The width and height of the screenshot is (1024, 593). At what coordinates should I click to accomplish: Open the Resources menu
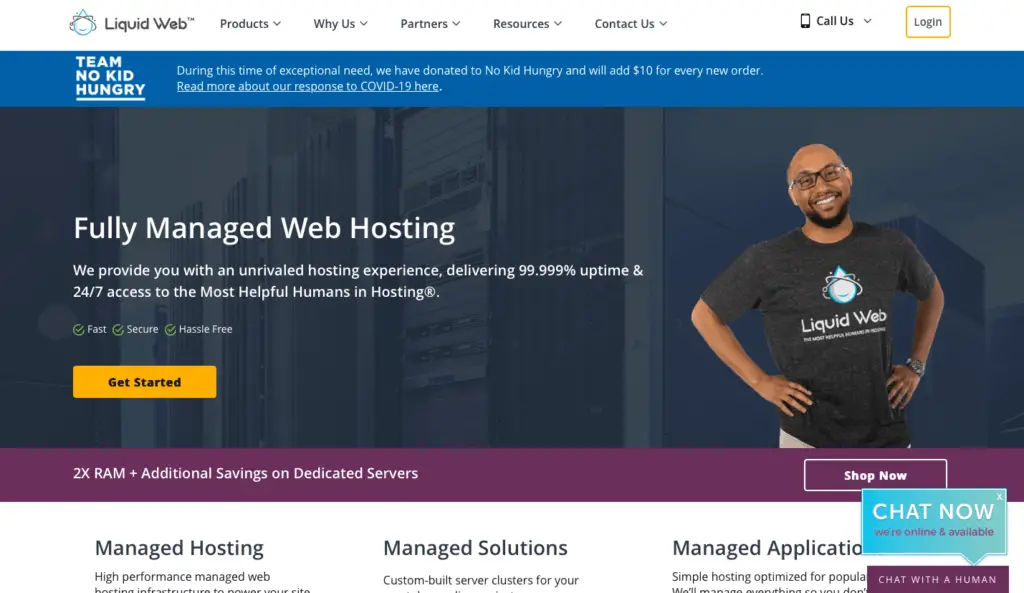point(527,24)
